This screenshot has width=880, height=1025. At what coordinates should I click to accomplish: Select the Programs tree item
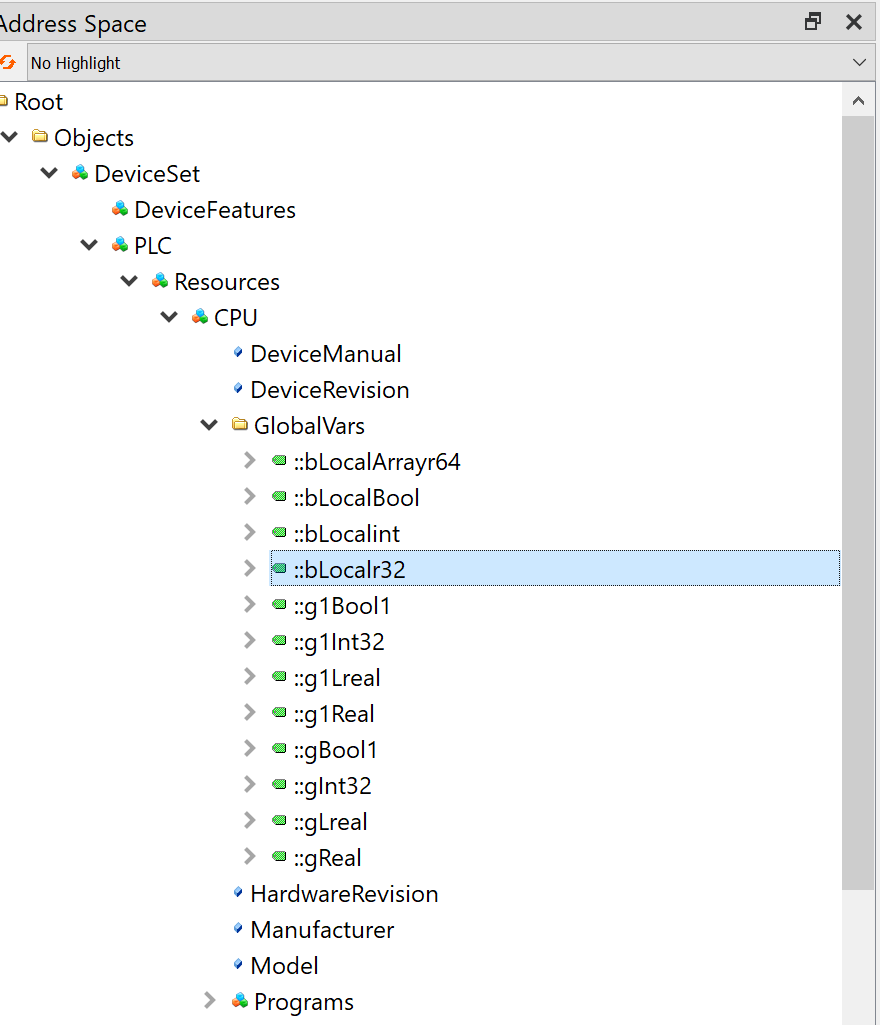(x=304, y=1002)
